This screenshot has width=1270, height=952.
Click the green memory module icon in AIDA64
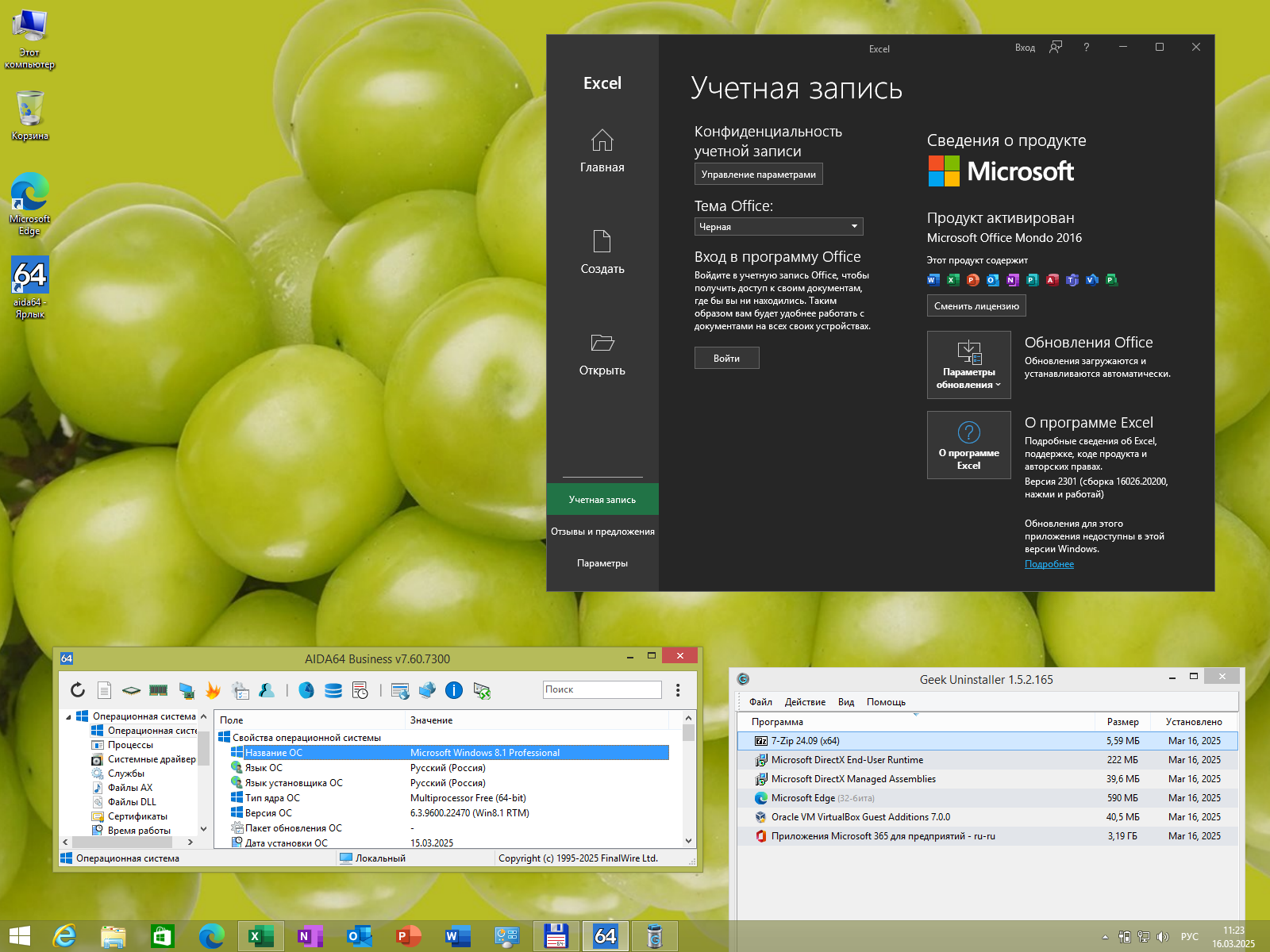[x=159, y=690]
